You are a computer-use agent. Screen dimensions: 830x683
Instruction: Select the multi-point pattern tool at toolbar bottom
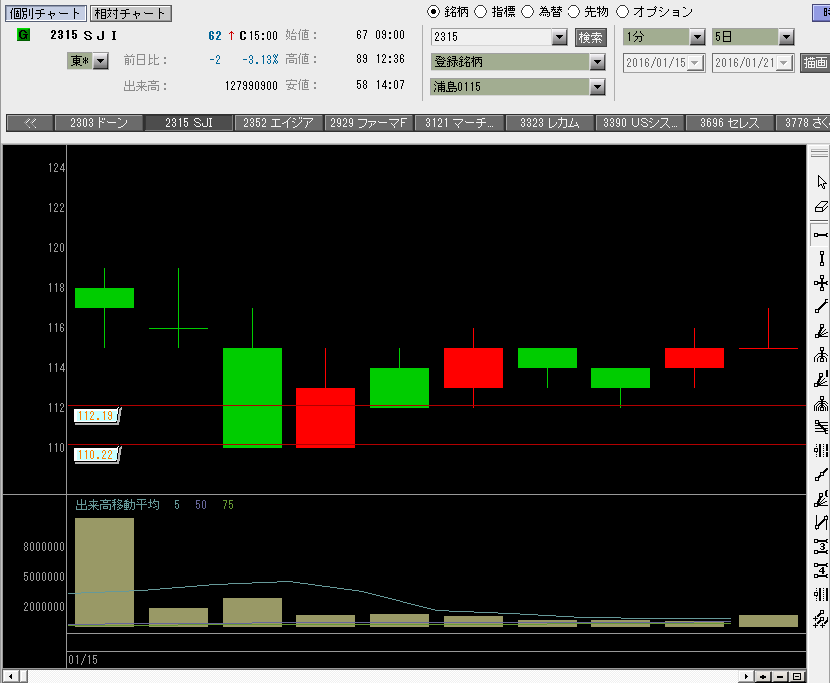(821, 618)
